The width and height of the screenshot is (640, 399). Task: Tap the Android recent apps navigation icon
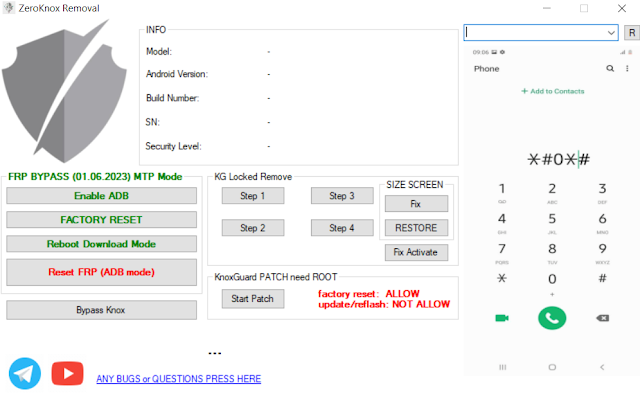point(502,367)
